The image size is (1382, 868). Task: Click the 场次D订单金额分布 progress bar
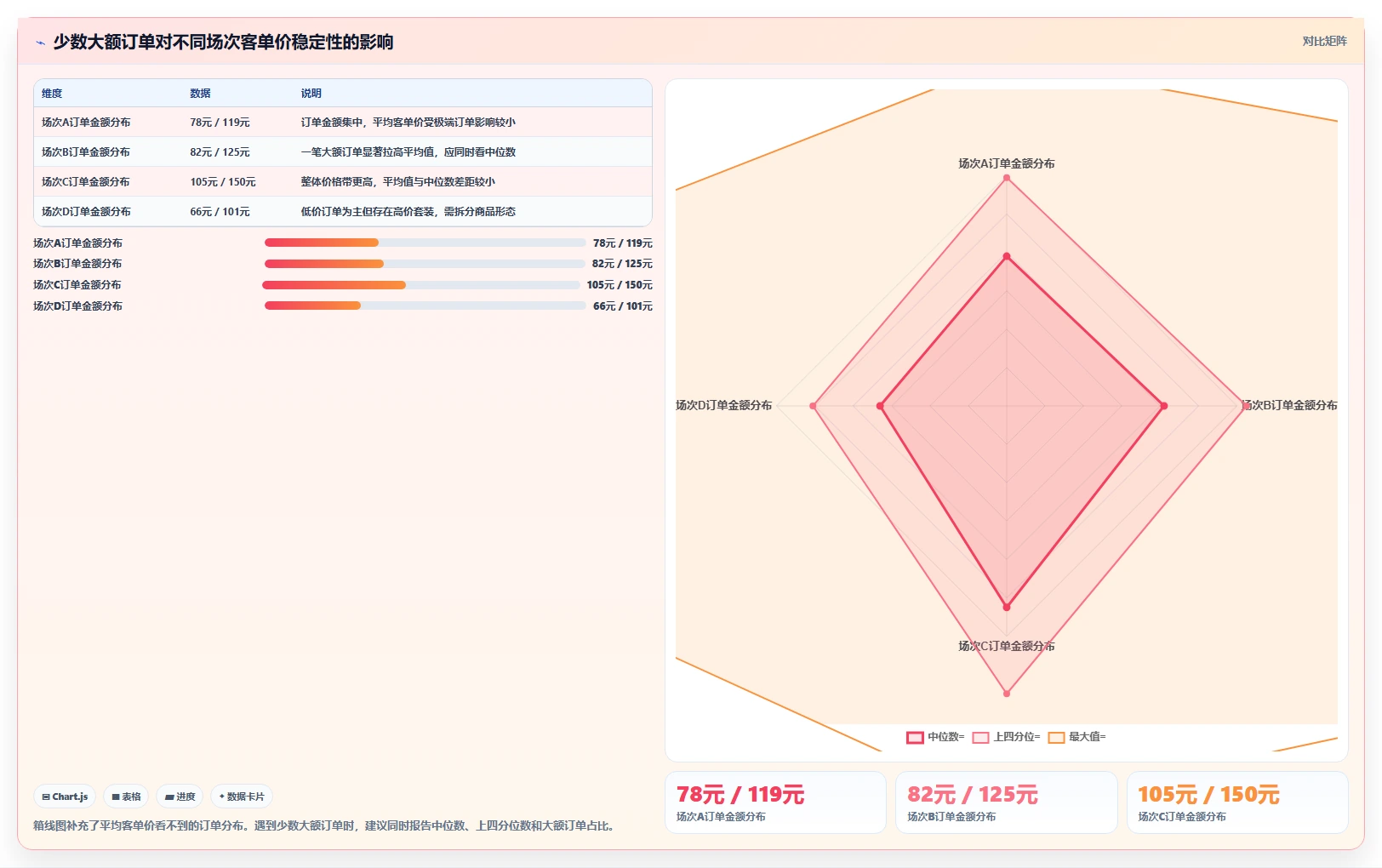(x=425, y=306)
